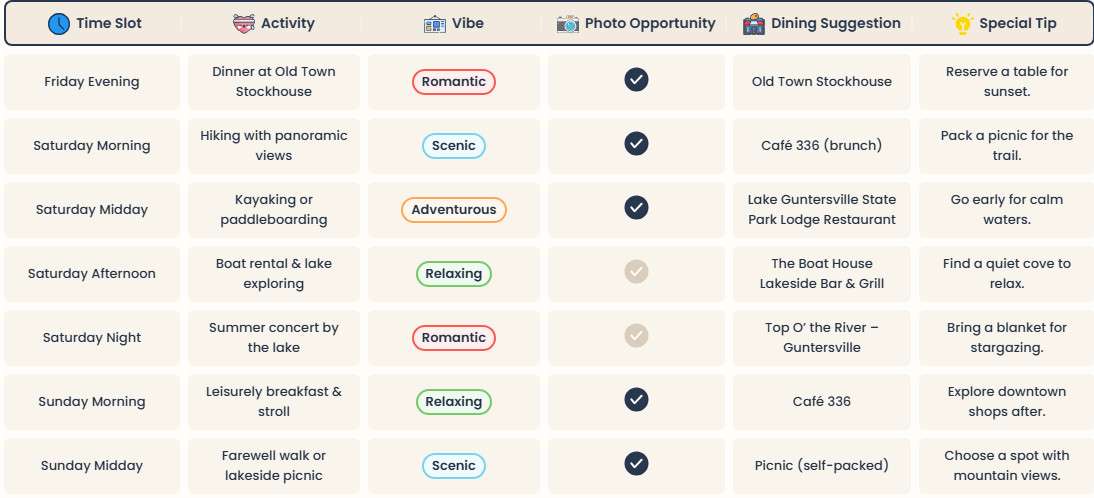Toggle the Saturday Afternoon photo opportunity checkmark

[636, 272]
